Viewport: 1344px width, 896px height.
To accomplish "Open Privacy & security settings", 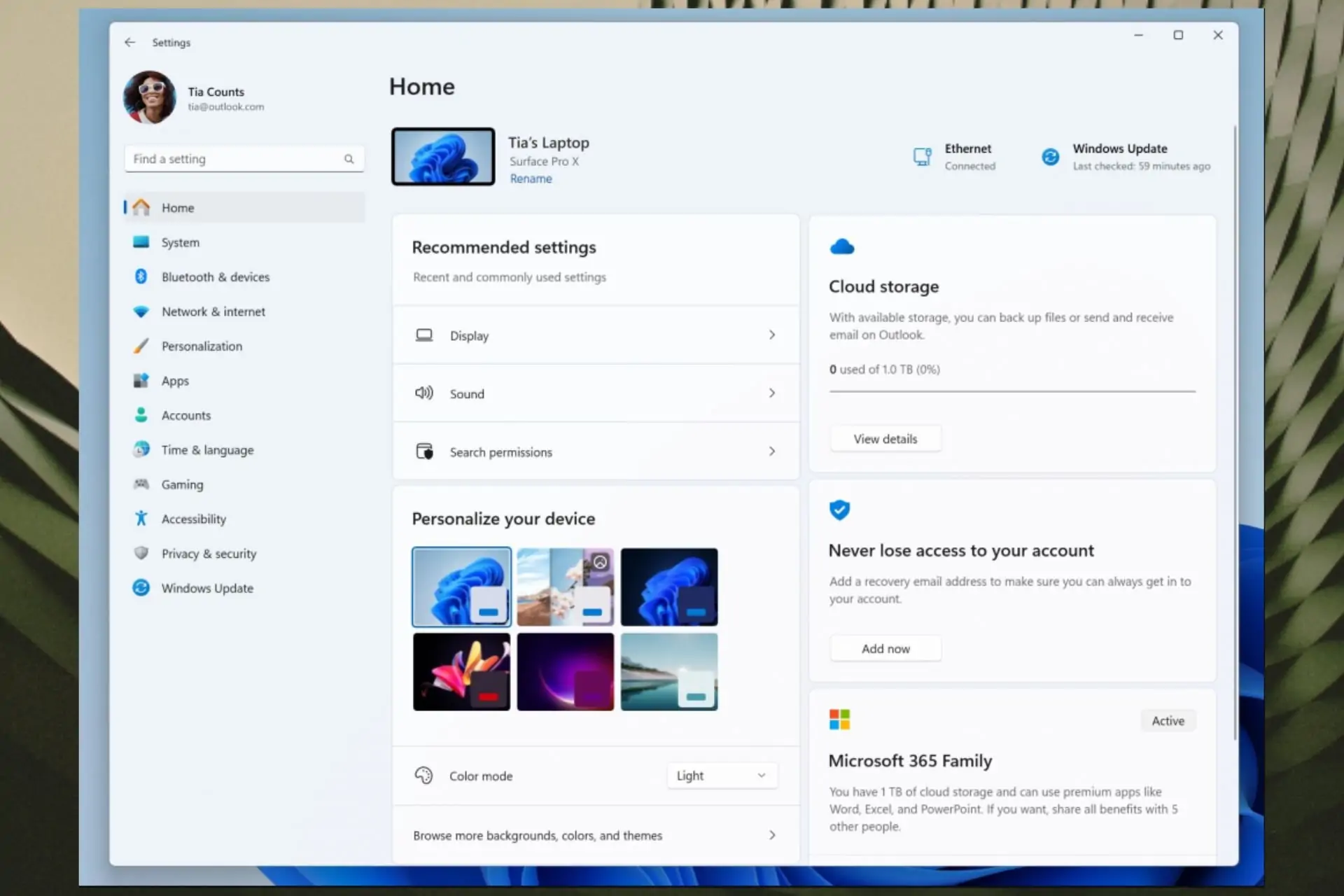I will [x=209, y=553].
